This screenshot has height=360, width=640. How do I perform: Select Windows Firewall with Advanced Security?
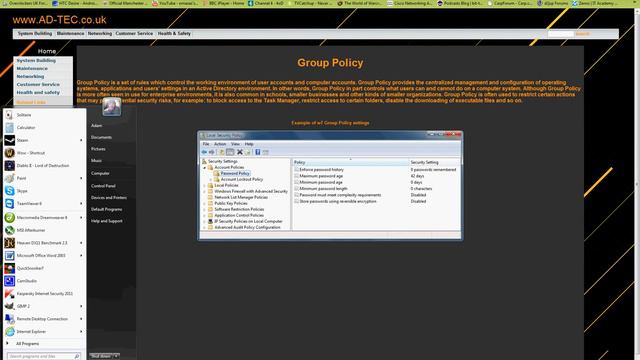pos(251,191)
